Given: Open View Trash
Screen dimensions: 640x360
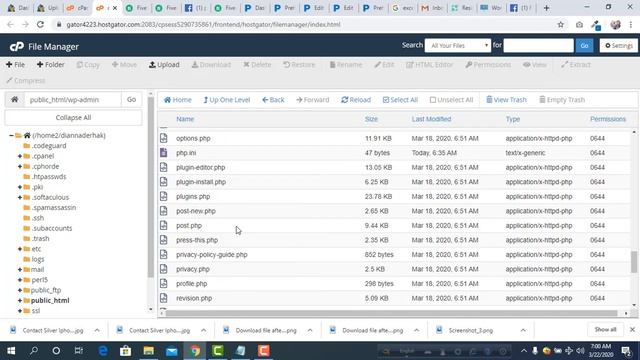Looking at the screenshot, I should (x=506, y=100).
